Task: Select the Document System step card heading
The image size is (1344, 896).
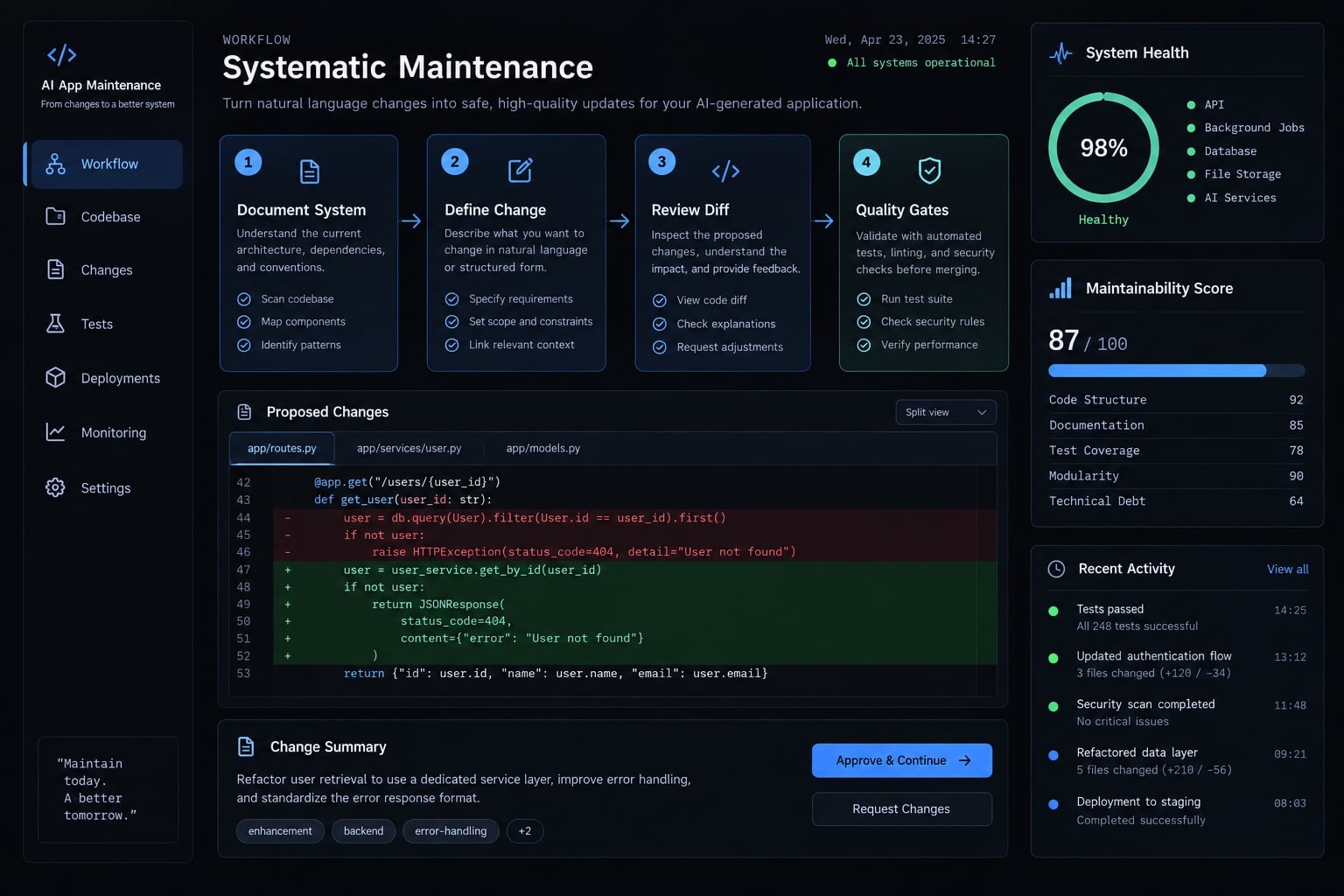Action: tap(301, 210)
